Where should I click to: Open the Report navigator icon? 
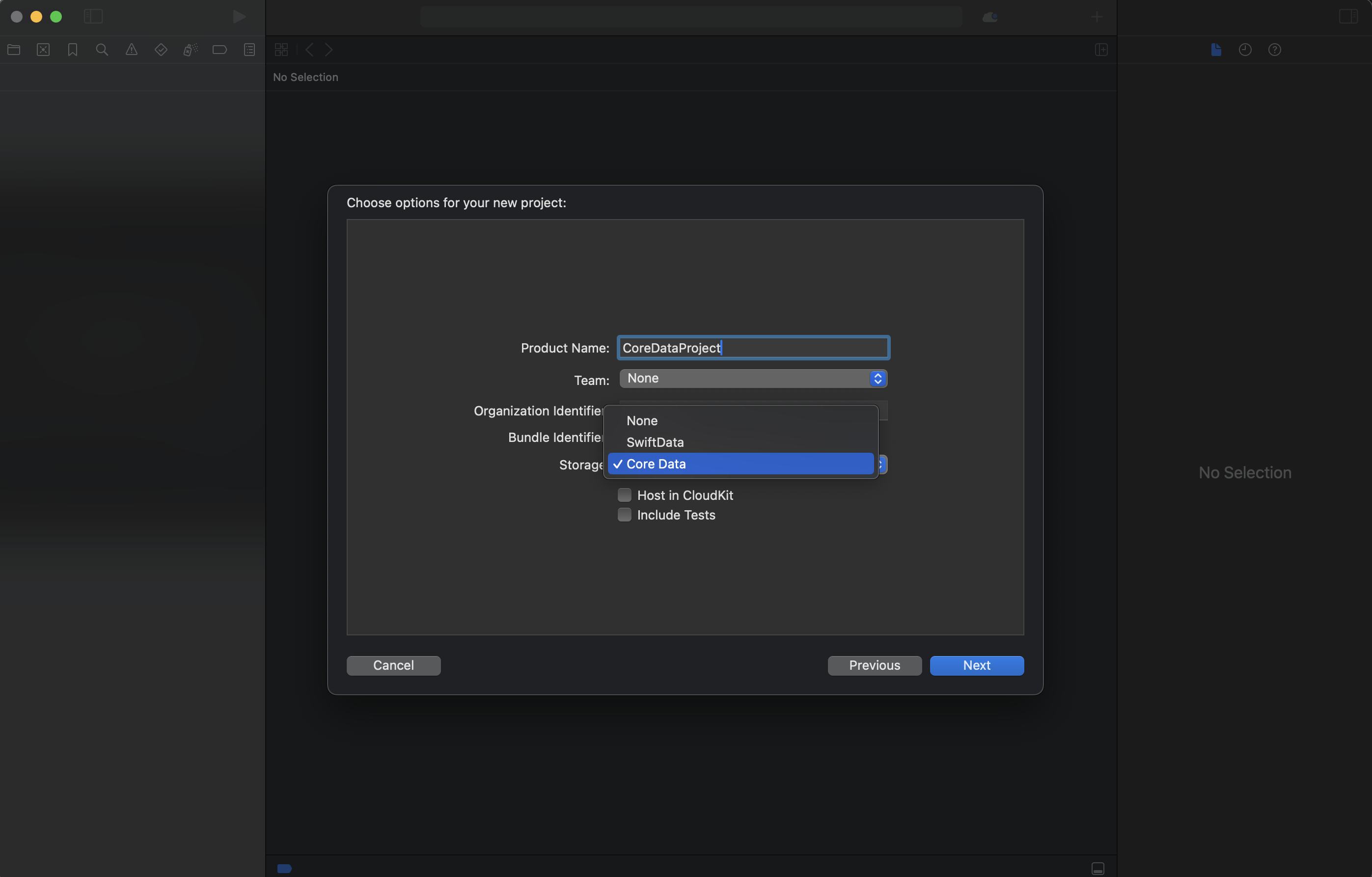[249, 50]
